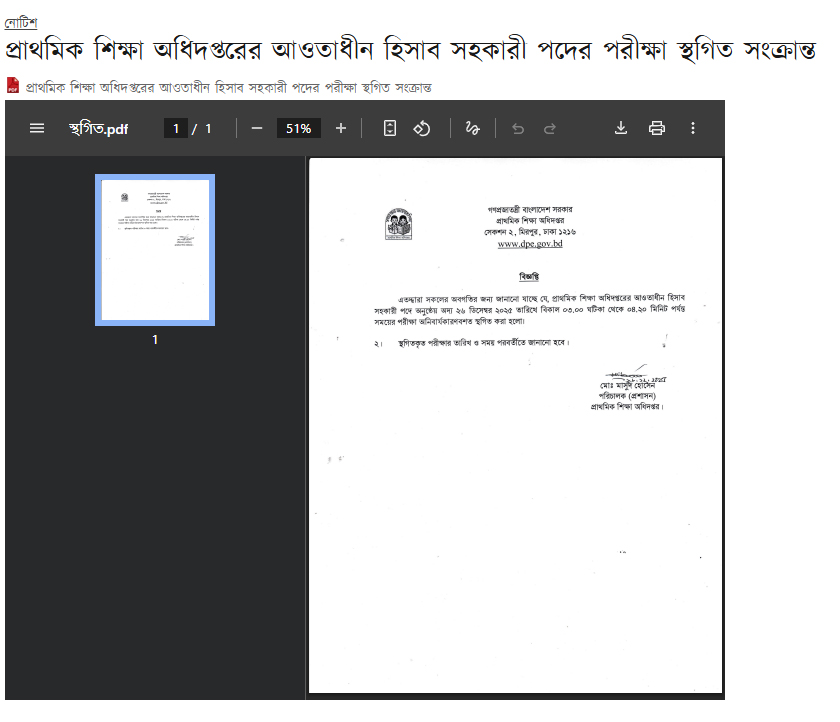
Task: Open the three-dot more actions menu
Action: point(693,128)
